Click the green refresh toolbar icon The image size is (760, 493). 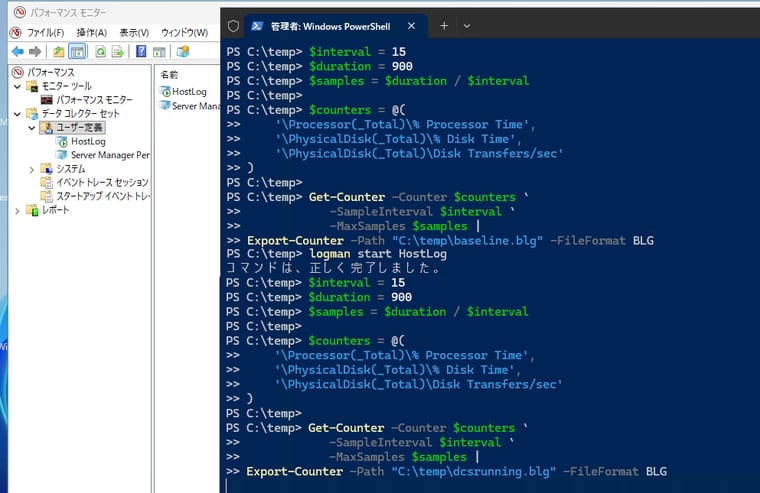100,51
